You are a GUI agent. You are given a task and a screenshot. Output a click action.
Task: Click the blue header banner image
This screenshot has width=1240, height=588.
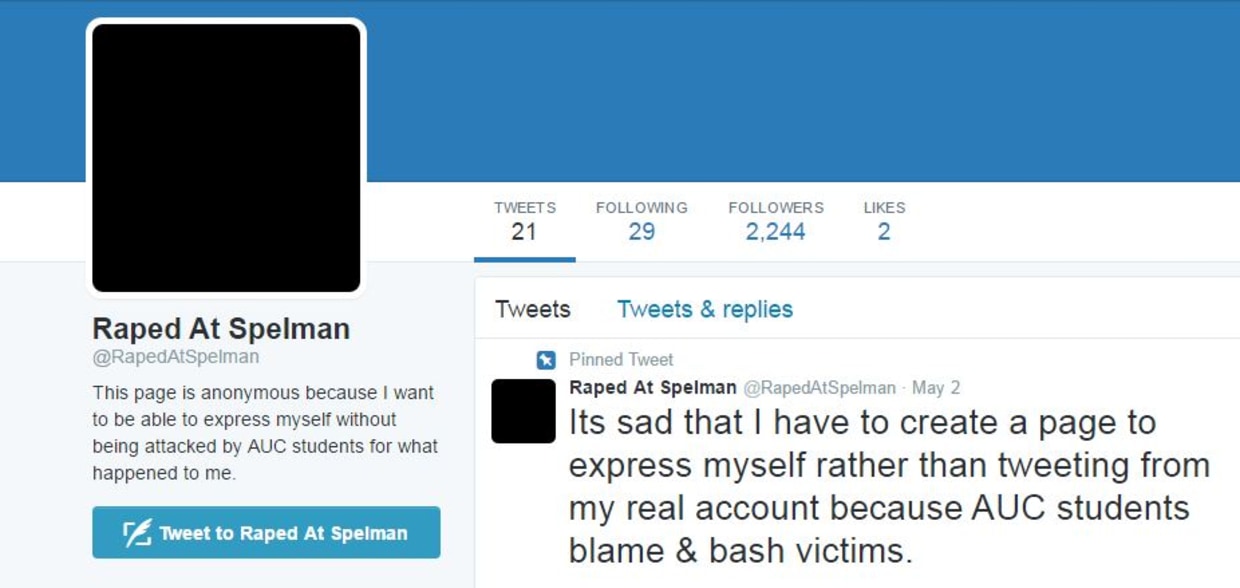[800, 91]
